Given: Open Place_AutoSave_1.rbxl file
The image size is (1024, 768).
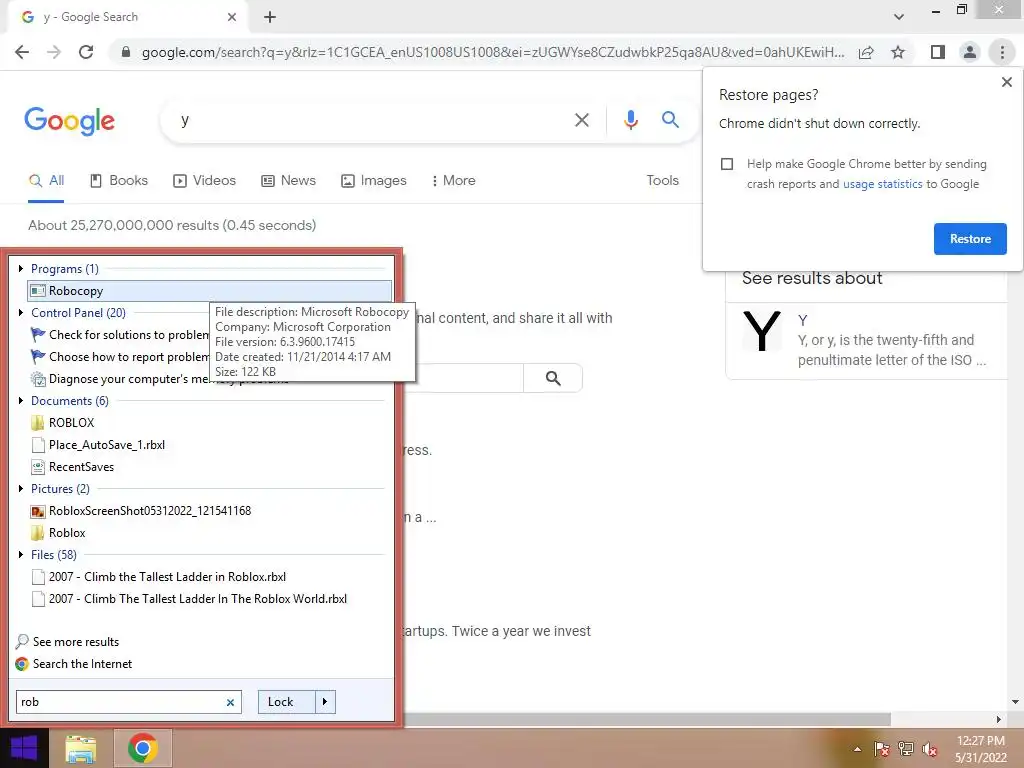Looking at the screenshot, I should pyautogui.click(x=98, y=445).
